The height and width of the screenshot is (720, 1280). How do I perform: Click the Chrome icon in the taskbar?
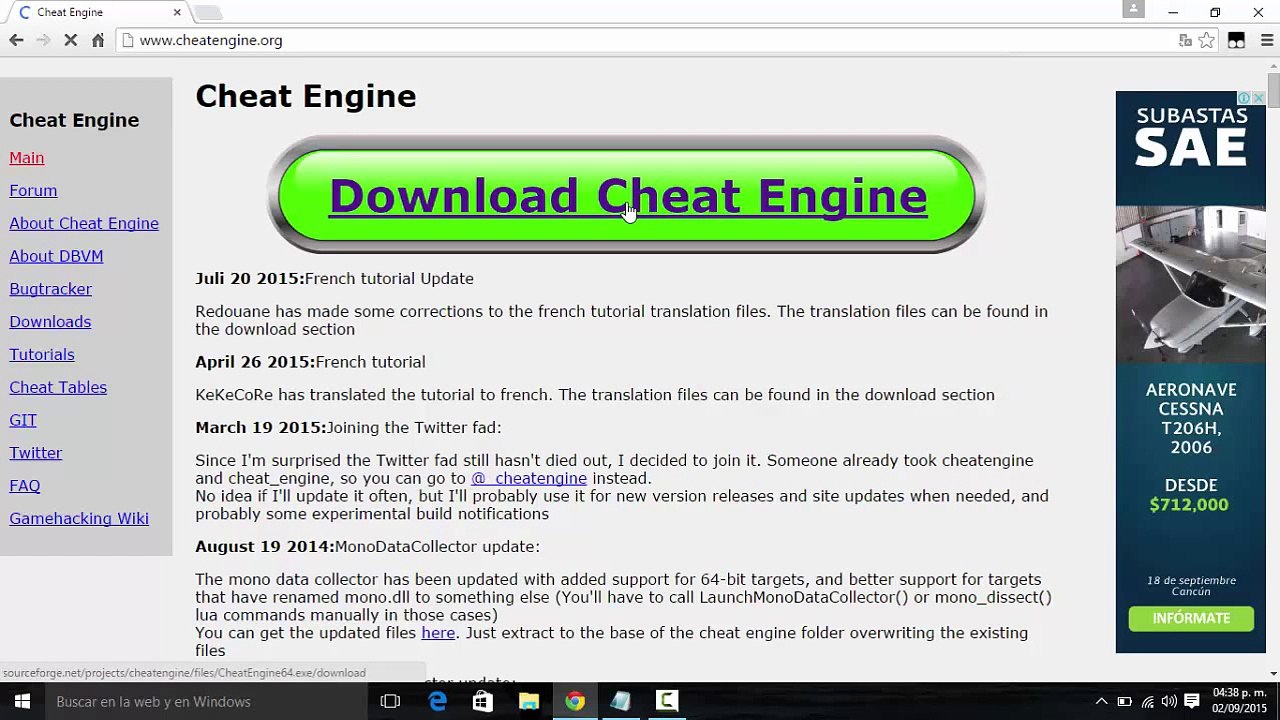pos(575,701)
